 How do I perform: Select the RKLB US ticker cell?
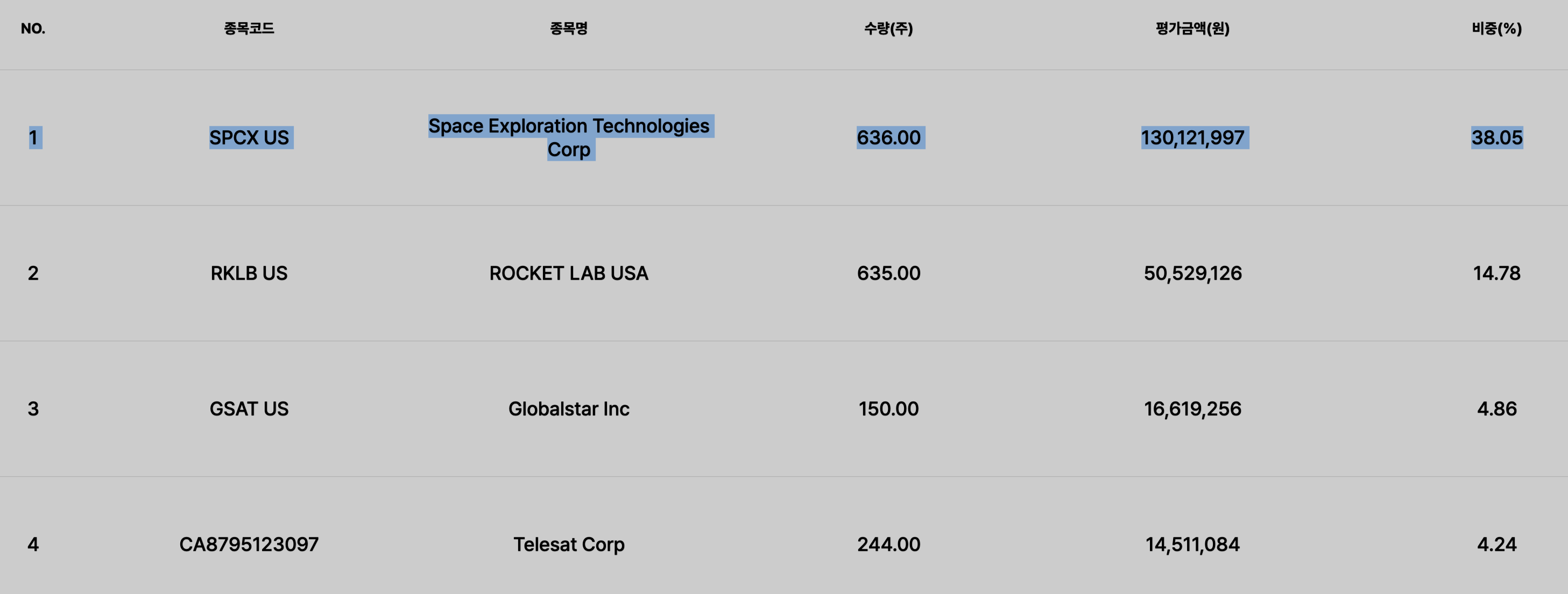click(x=249, y=273)
